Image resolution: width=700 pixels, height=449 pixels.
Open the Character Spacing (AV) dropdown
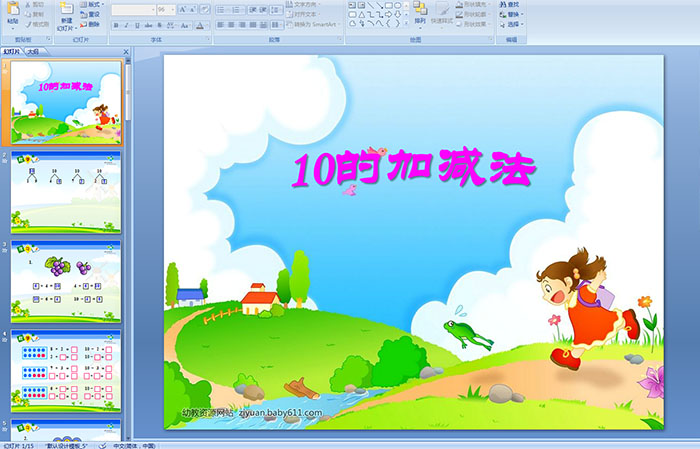(x=171, y=25)
